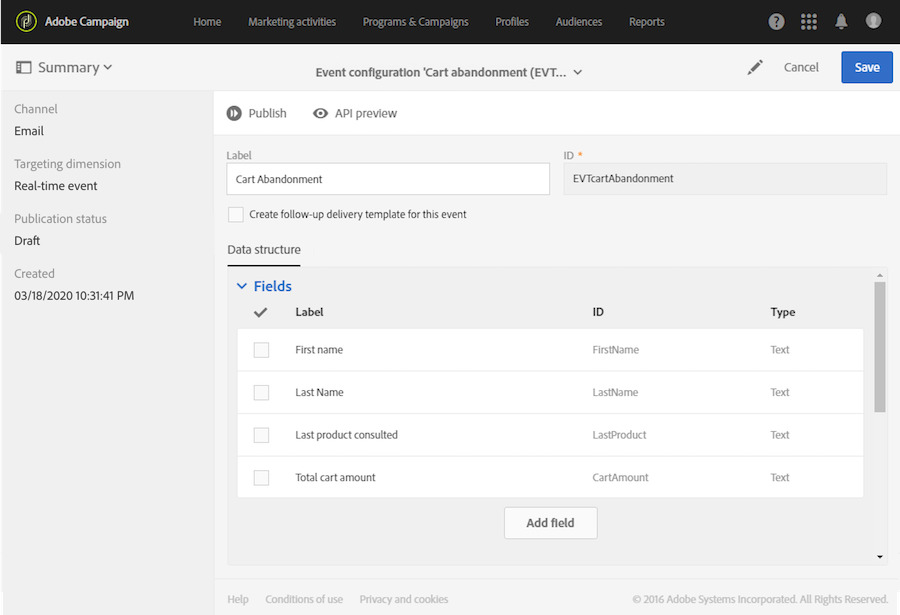Screen dimensions: 900x615
Task: Click the blue Save button
Action: pos(867,67)
